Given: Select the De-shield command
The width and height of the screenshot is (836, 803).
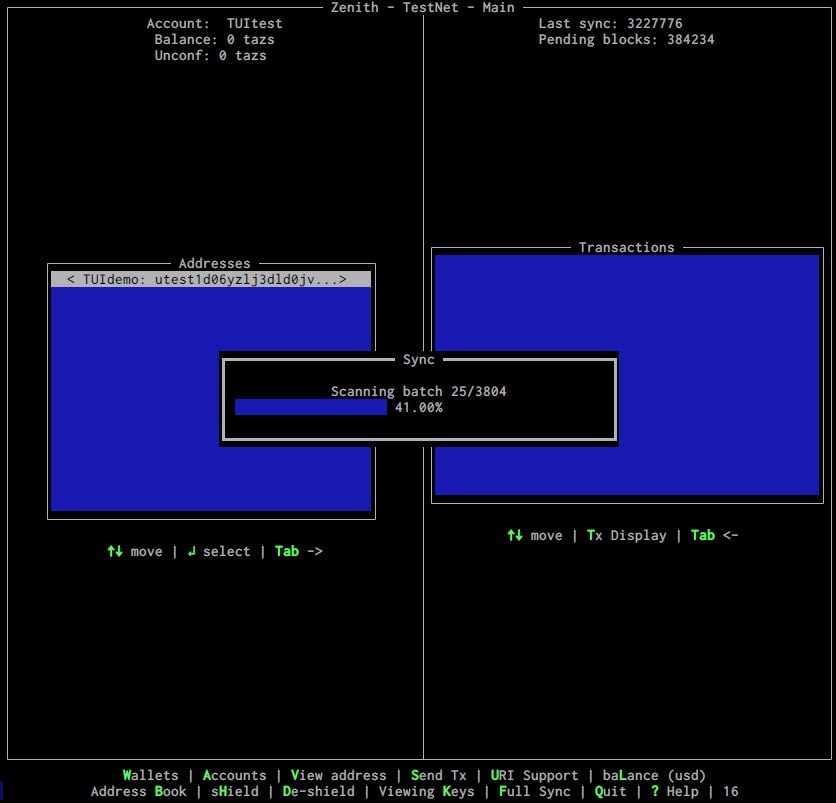Looking at the screenshot, I should (318, 791).
